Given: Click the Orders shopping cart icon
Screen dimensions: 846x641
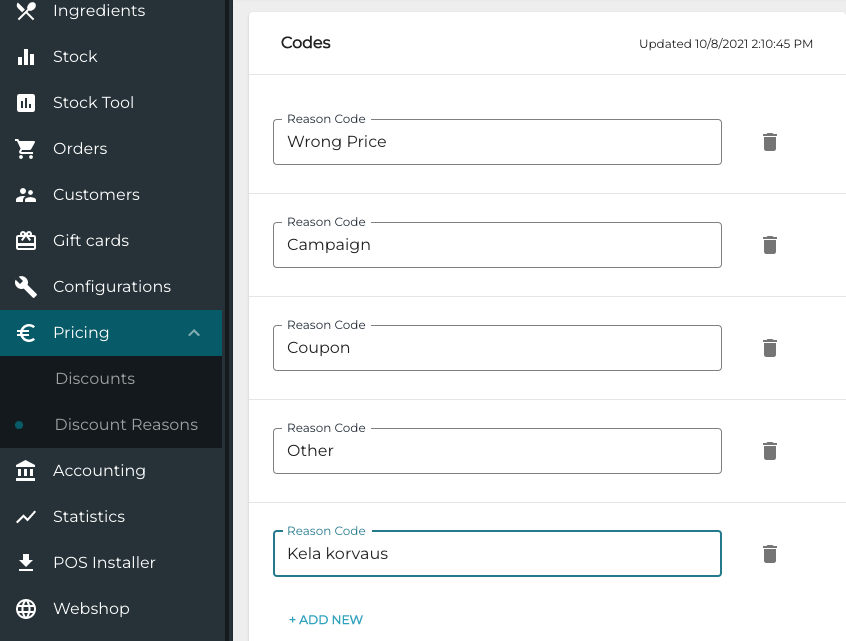Looking at the screenshot, I should (26, 149).
